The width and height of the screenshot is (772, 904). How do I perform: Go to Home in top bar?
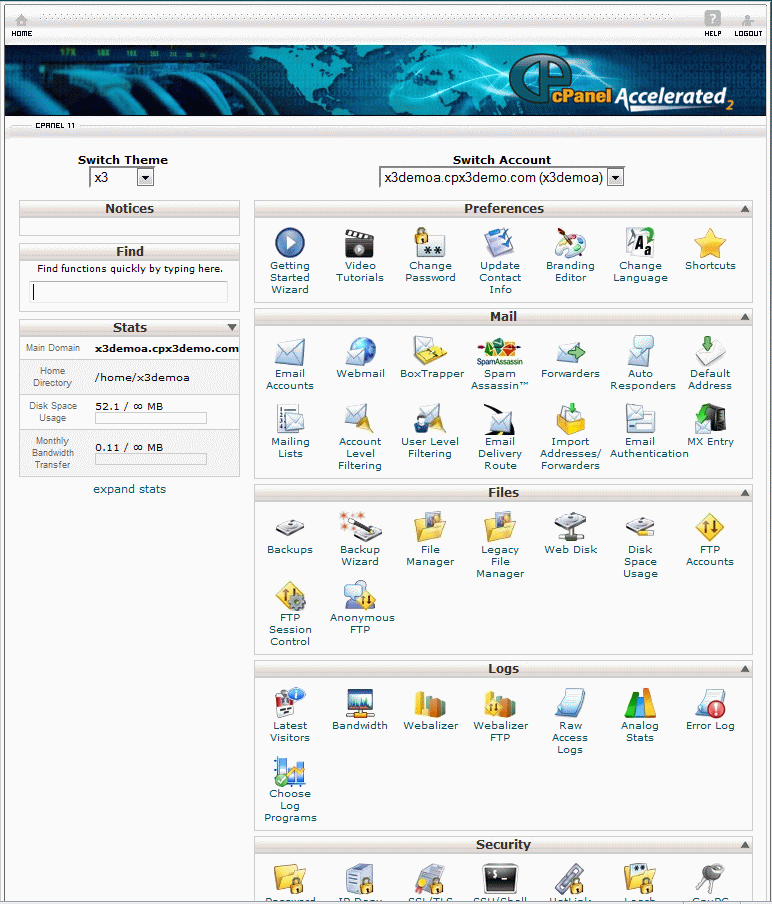(x=21, y=24)
